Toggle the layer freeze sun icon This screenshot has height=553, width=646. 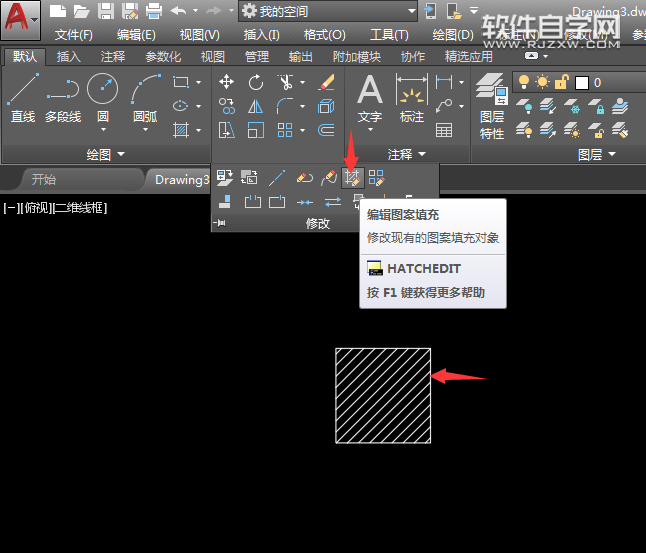(x=542, y=83)
